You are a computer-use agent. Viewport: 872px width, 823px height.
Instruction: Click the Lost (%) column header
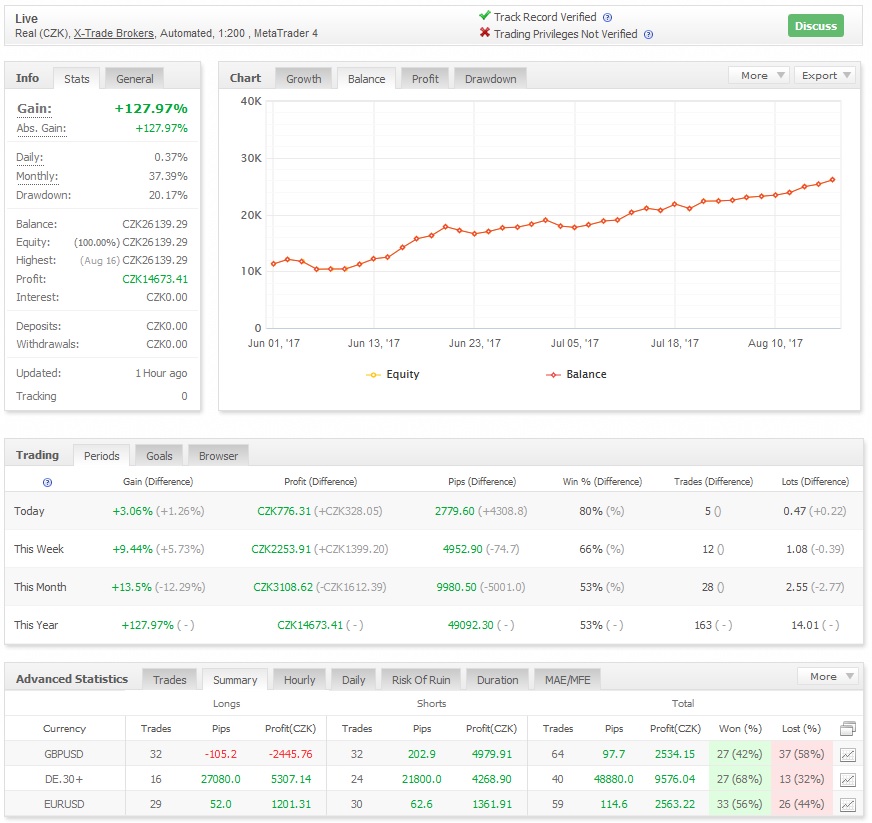click(x=801, y=728)
